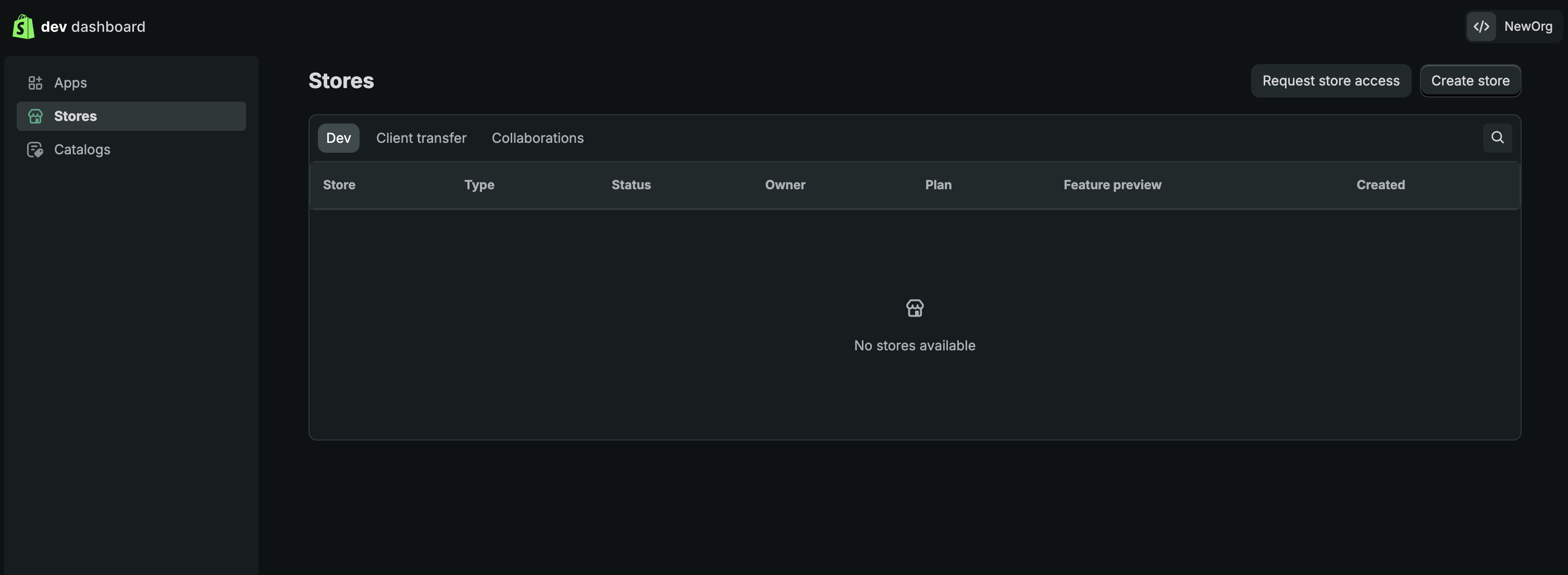Open Apps in the sidebar
This screenshot has width=1568, height=575.
[x=131, y=83]
